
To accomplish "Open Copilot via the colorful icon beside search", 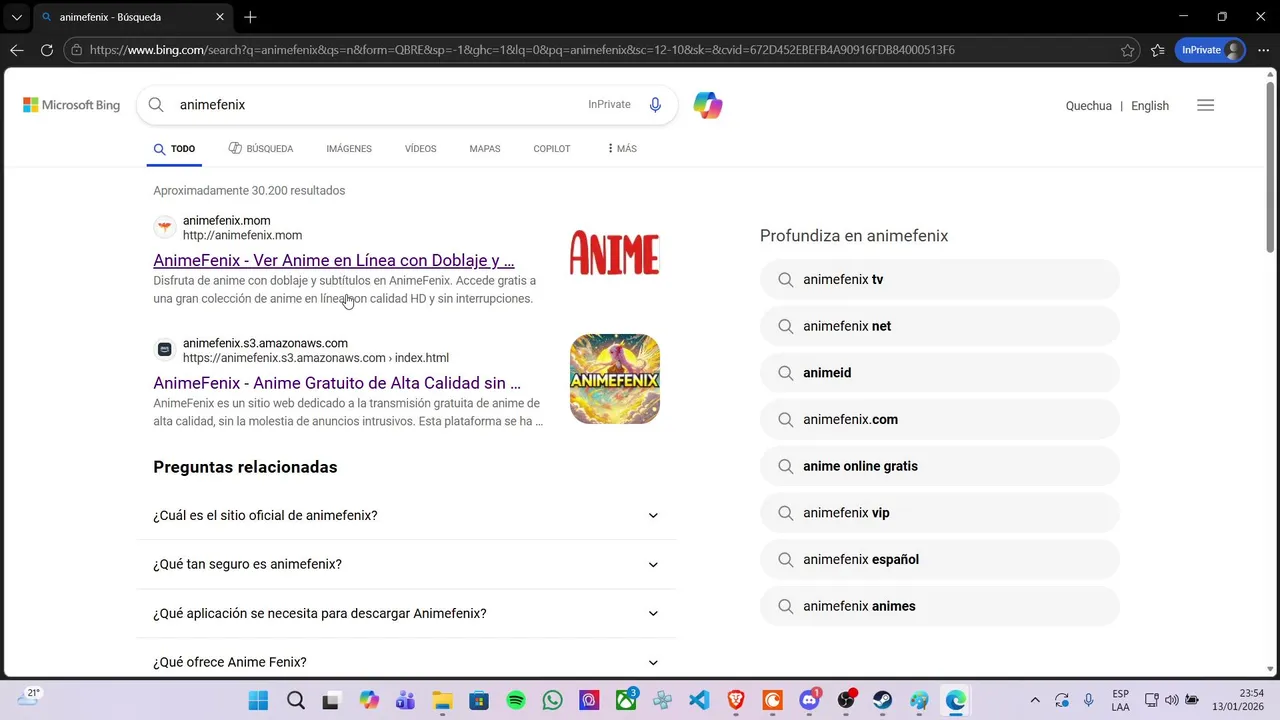I will pos(708,105).
